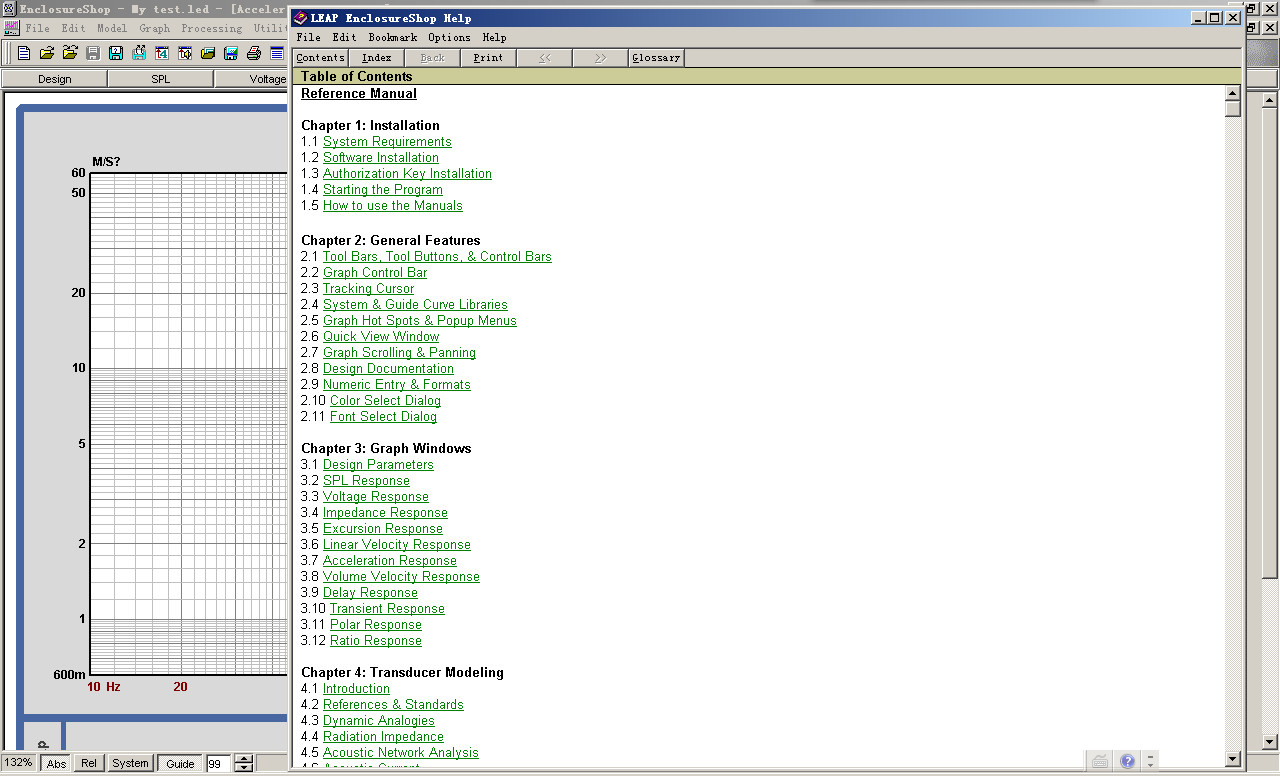Image resolution: width=1280 pixels, height=776 pixels.
Task: Click the Index button in Help toolbar
Action: point(376,57)
